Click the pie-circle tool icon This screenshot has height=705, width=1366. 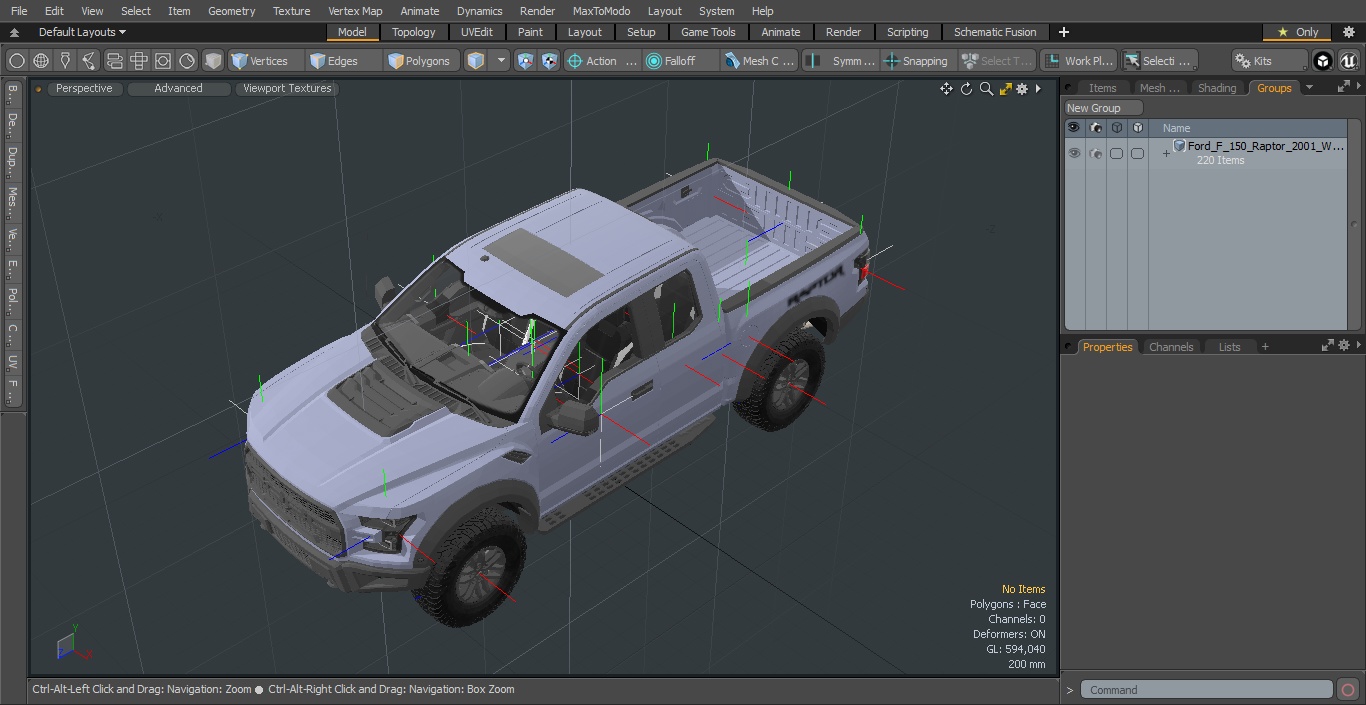pyautogui.click(x=187, y=61)
